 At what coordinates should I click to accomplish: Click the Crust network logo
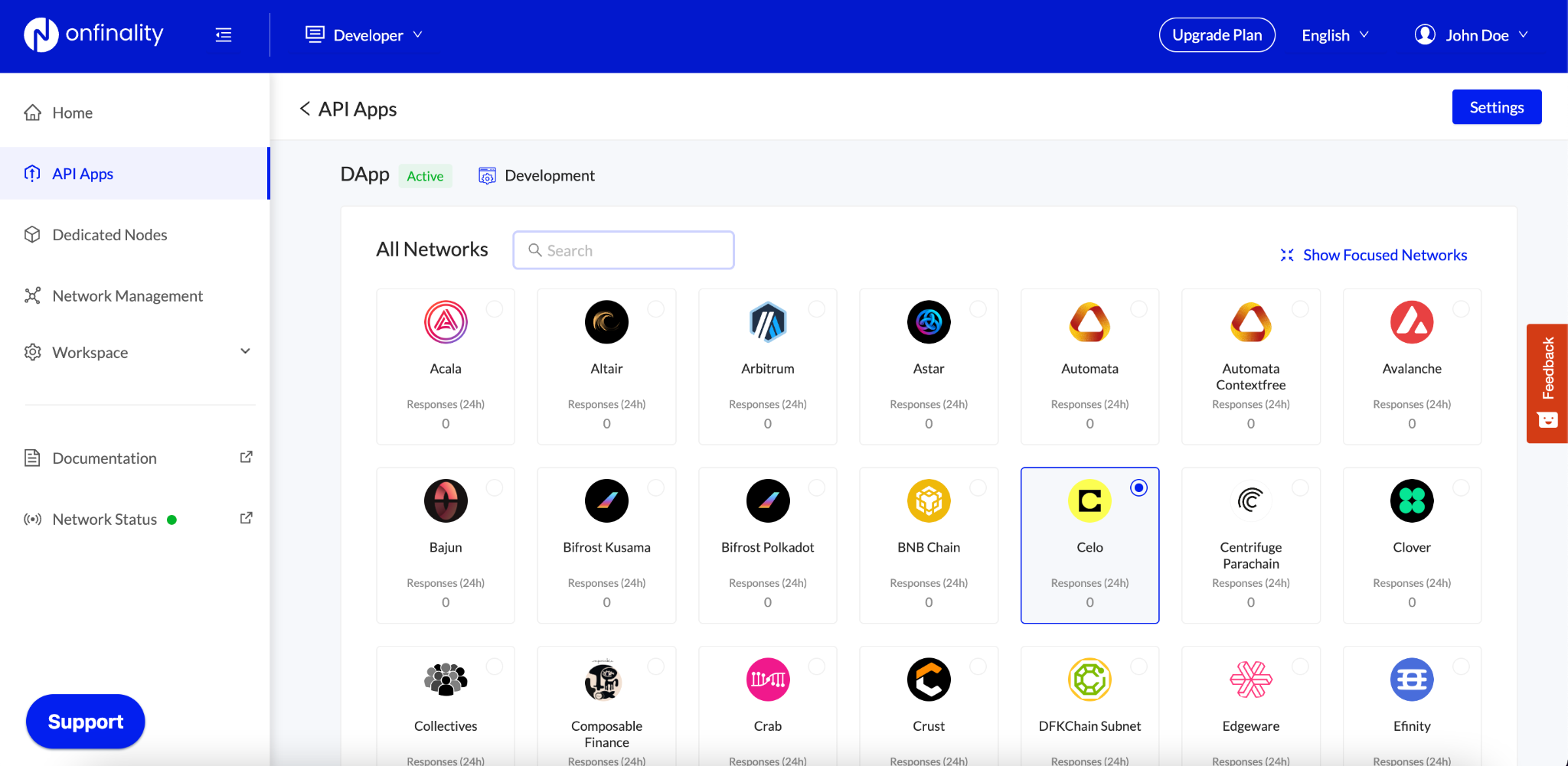coord(929,680)
